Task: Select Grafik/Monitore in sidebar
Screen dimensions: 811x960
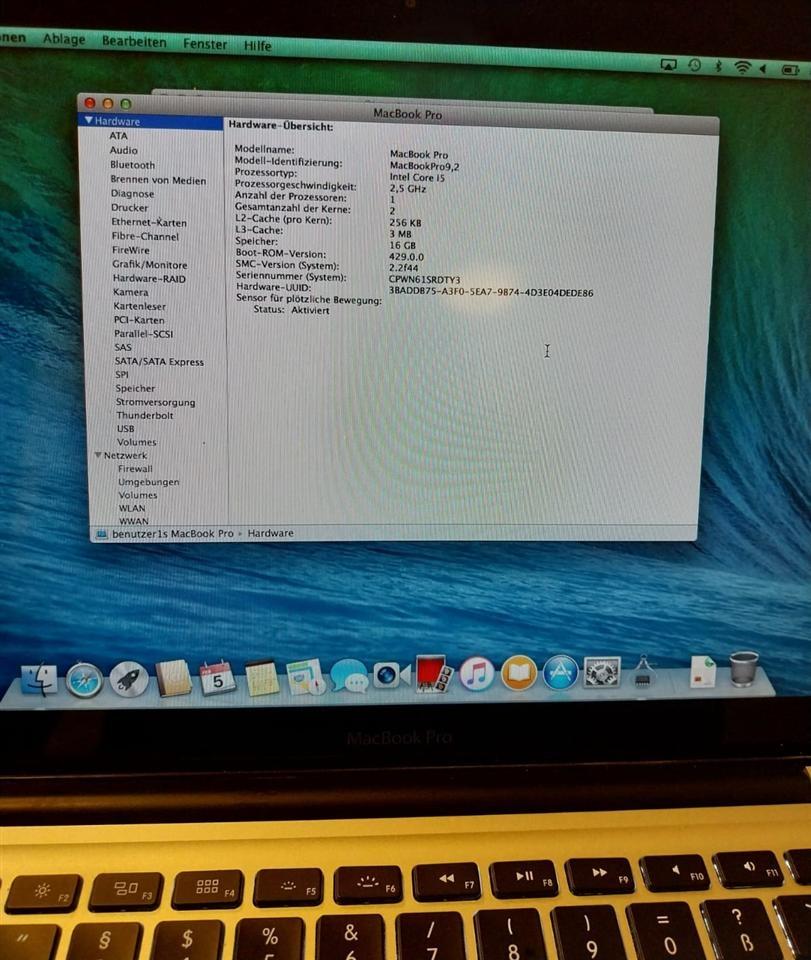Action: 149,264
